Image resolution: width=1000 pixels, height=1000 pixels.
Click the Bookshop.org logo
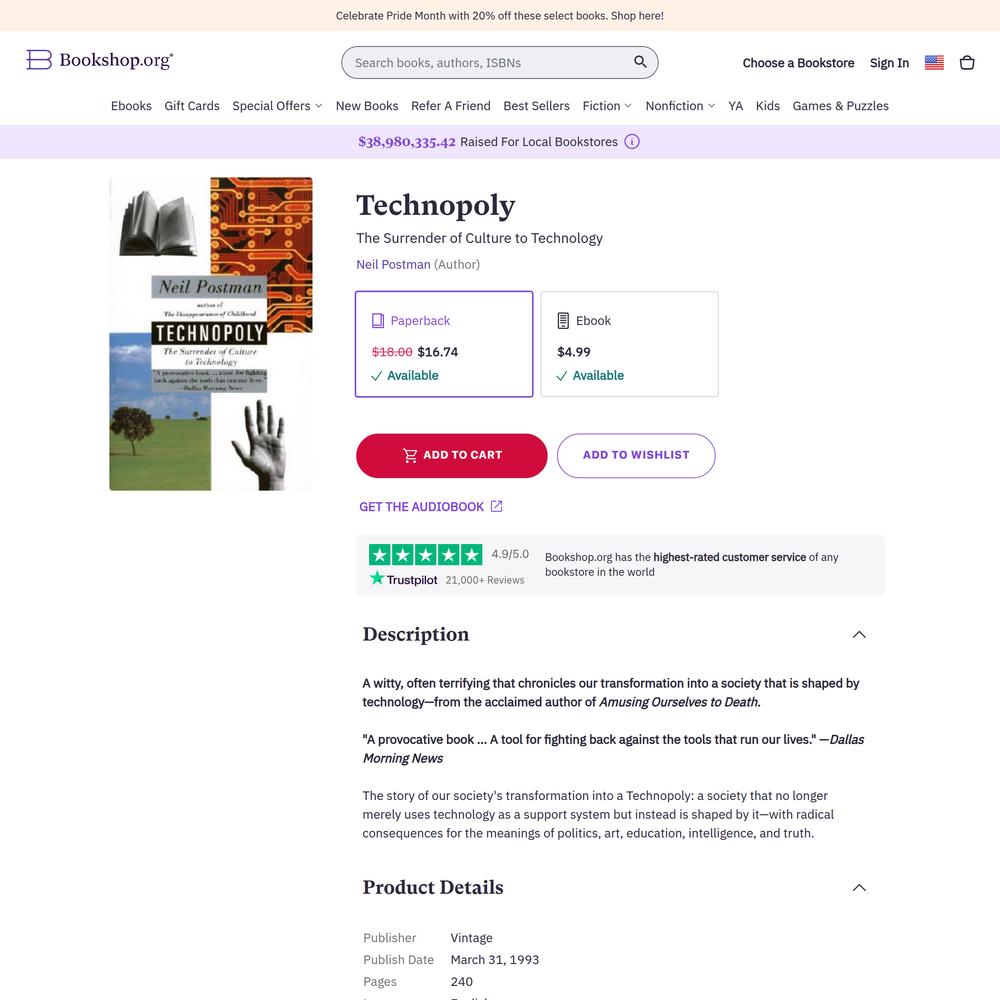[99, 60]
